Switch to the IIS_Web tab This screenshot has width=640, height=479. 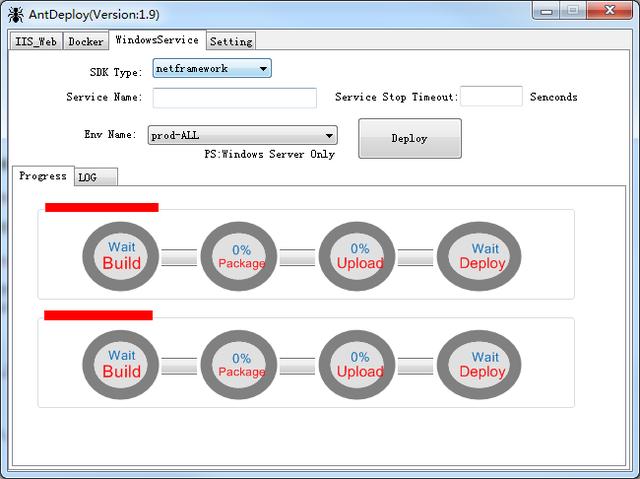tap(36, 41)
